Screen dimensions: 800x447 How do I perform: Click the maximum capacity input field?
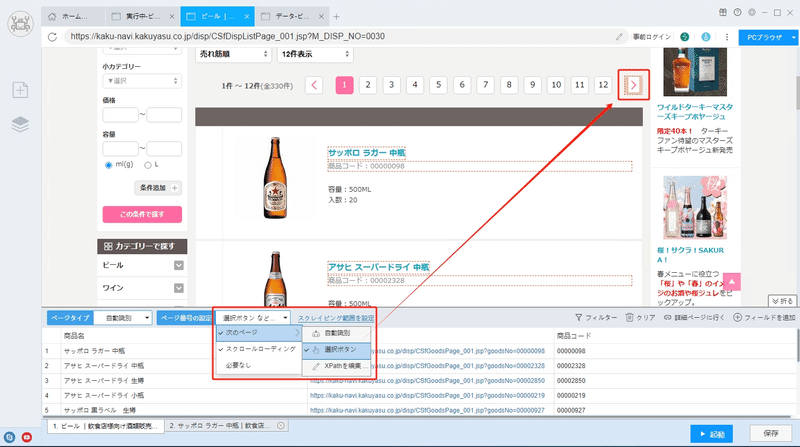[164, 148]
